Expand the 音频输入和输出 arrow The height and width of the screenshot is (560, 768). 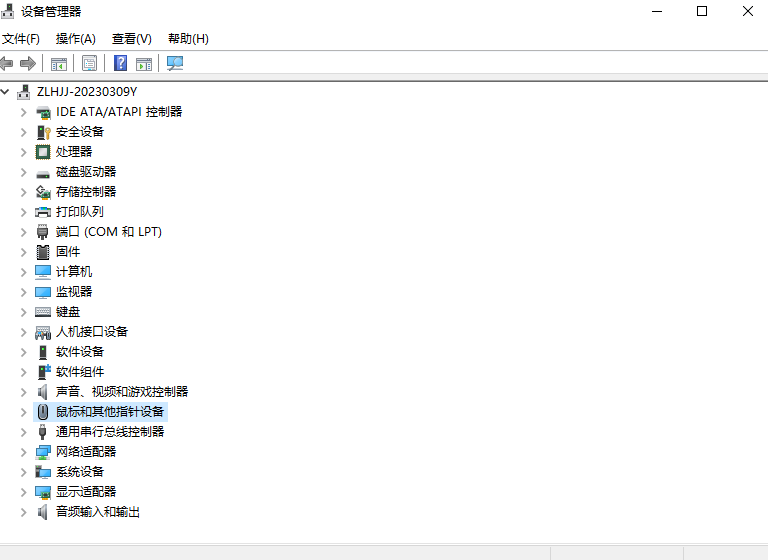click(x=23, y=512)
